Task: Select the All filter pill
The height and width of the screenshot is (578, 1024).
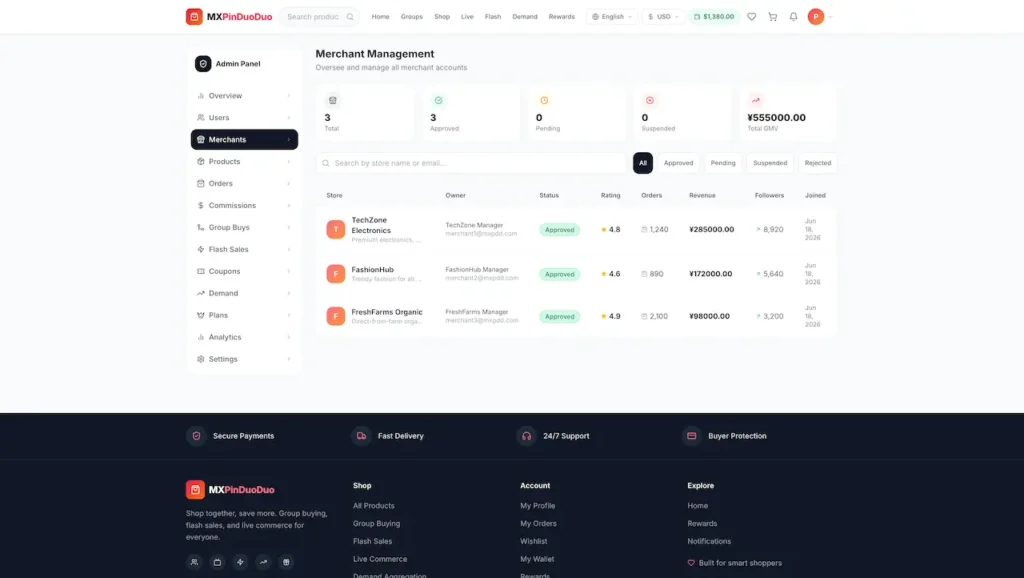Action: tap(643, 163)
